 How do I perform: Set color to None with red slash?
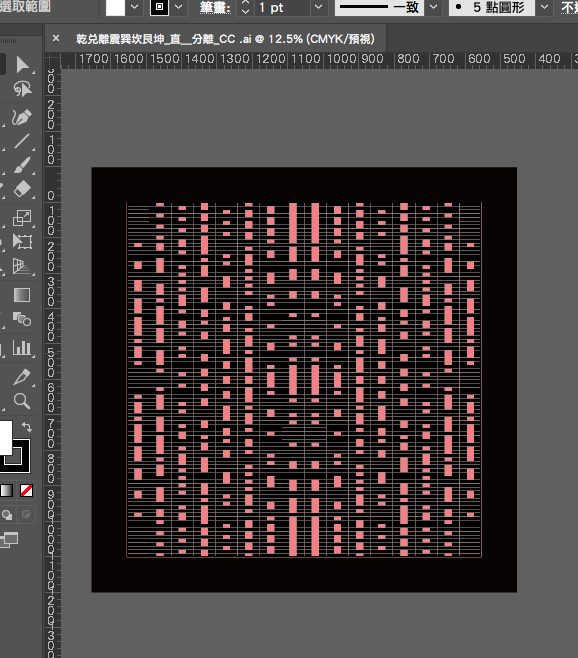[x=26, y=490]
